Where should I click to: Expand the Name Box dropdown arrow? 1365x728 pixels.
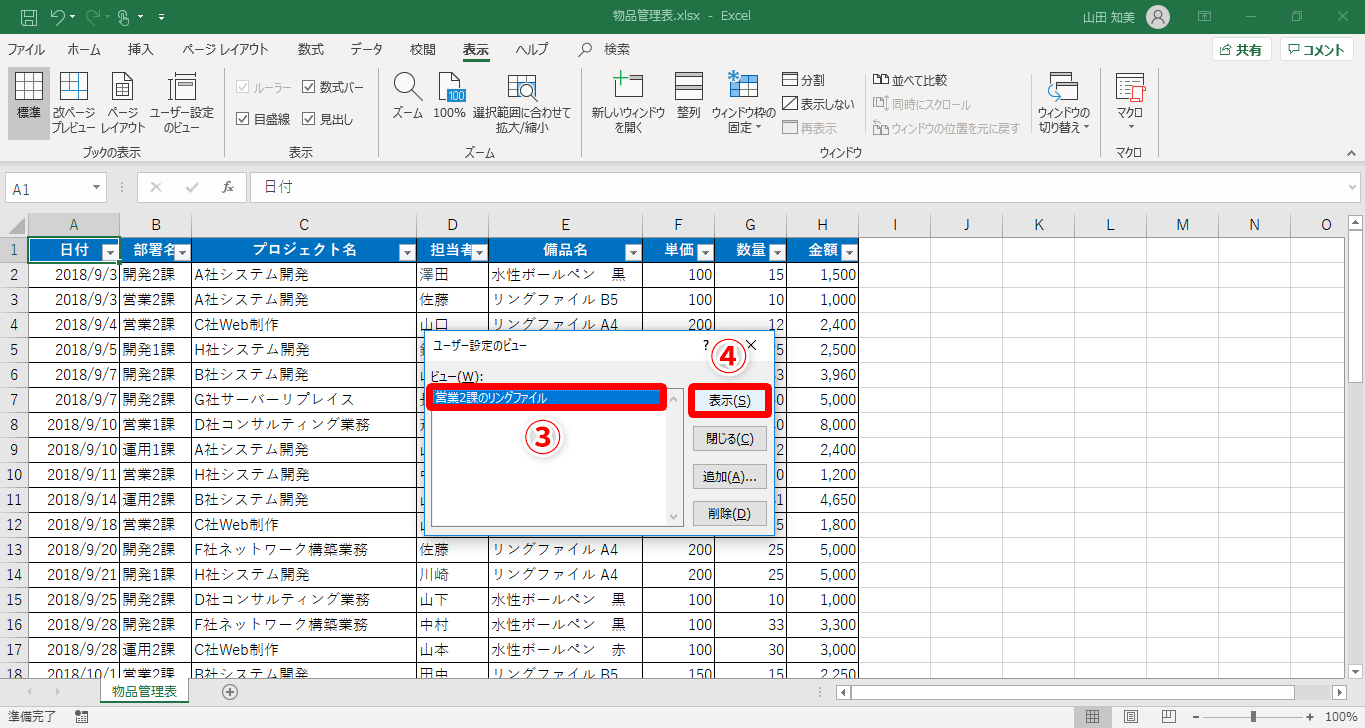click(96, 188)
